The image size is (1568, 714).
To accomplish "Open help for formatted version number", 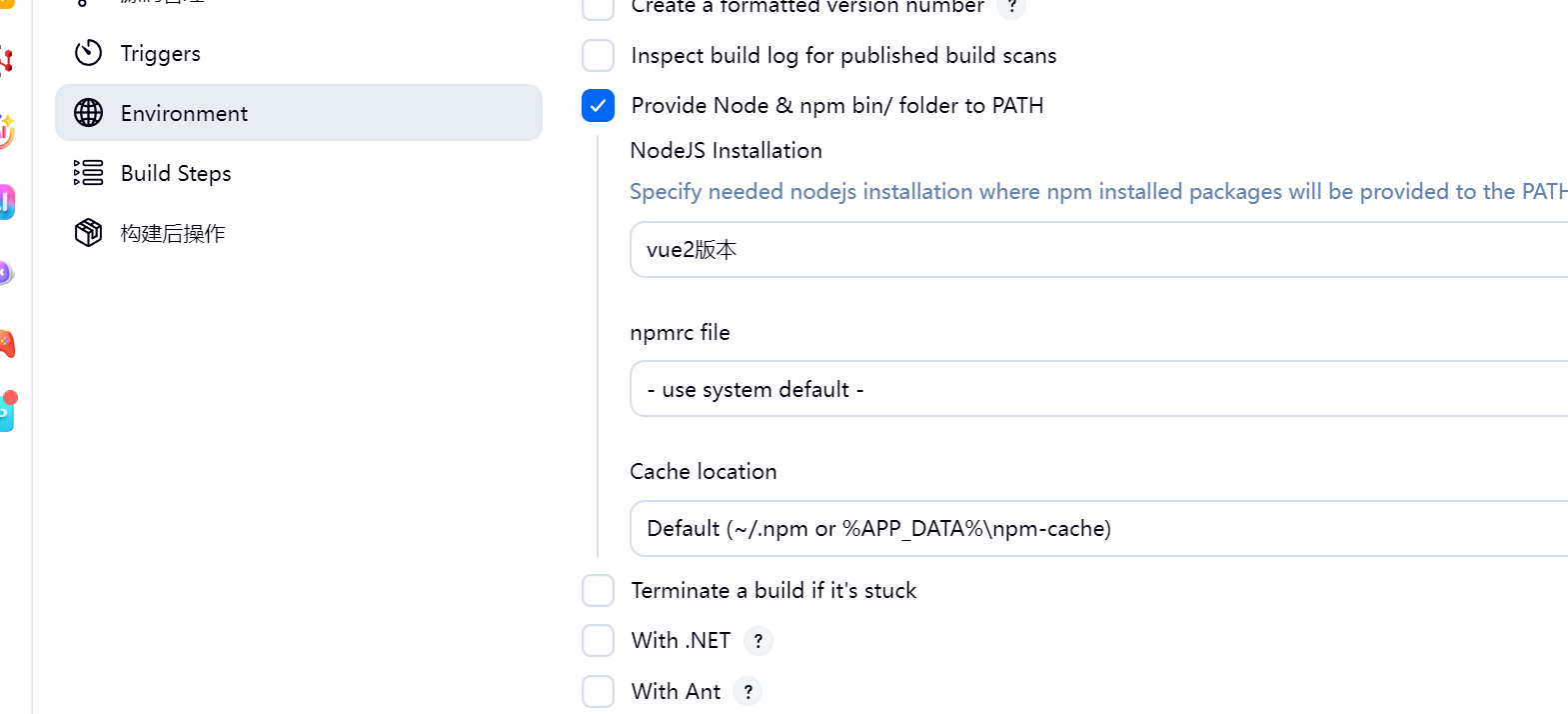I will pos(1011,7).
